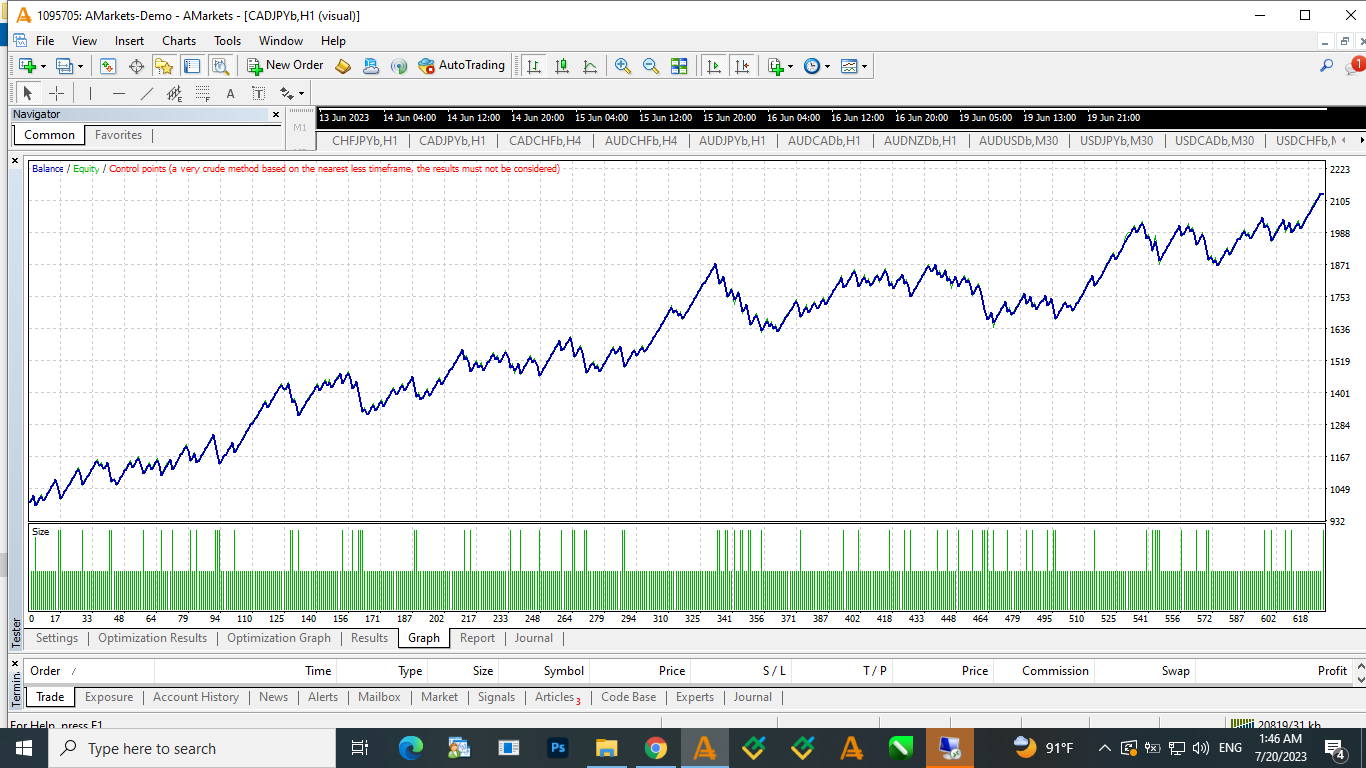Select the Vertical Line drawing tool

90,93
